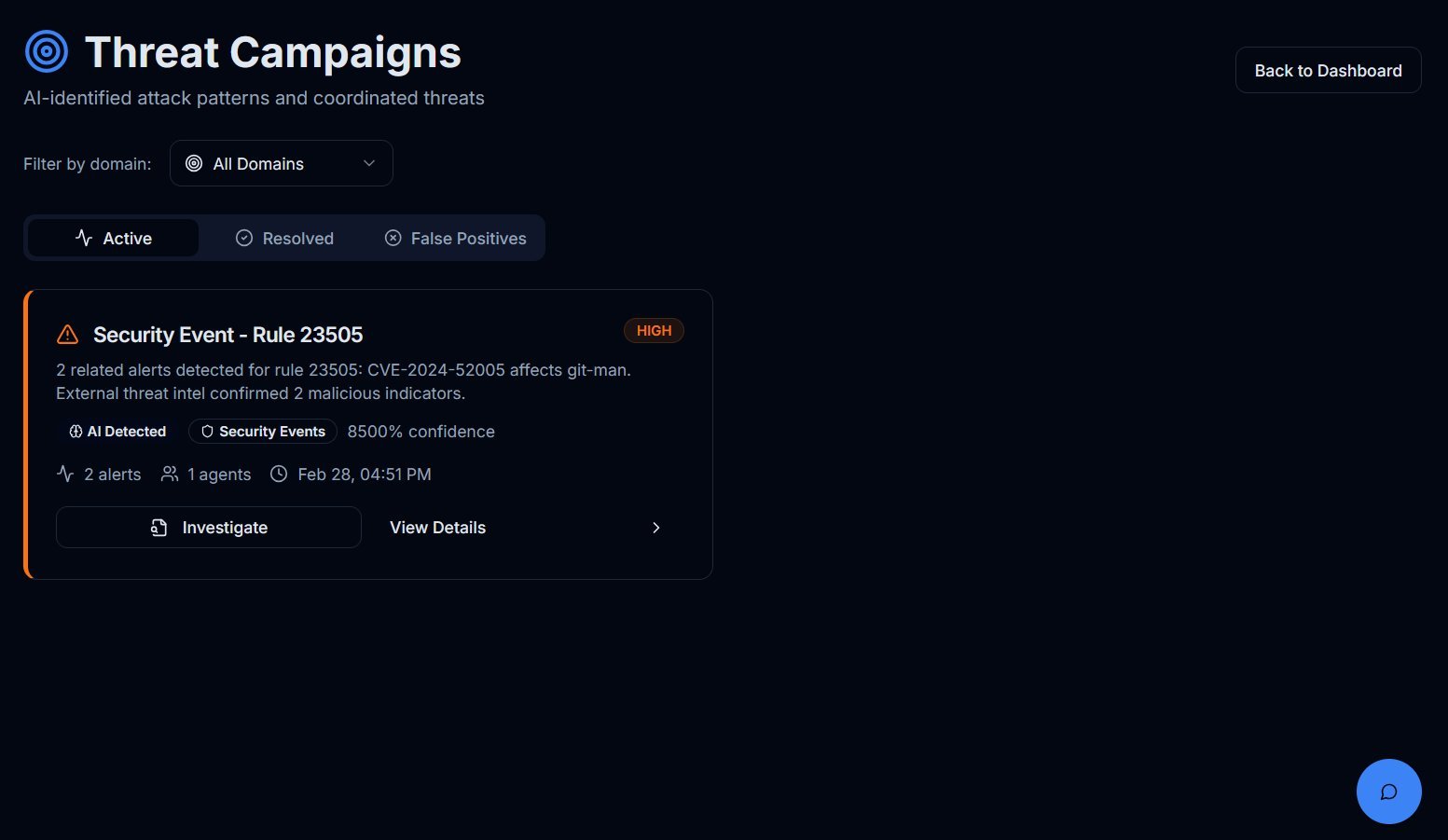Click the Threat Campaigns target icon
This screenshot has width=1448, height=840.
tap(46, 51)
